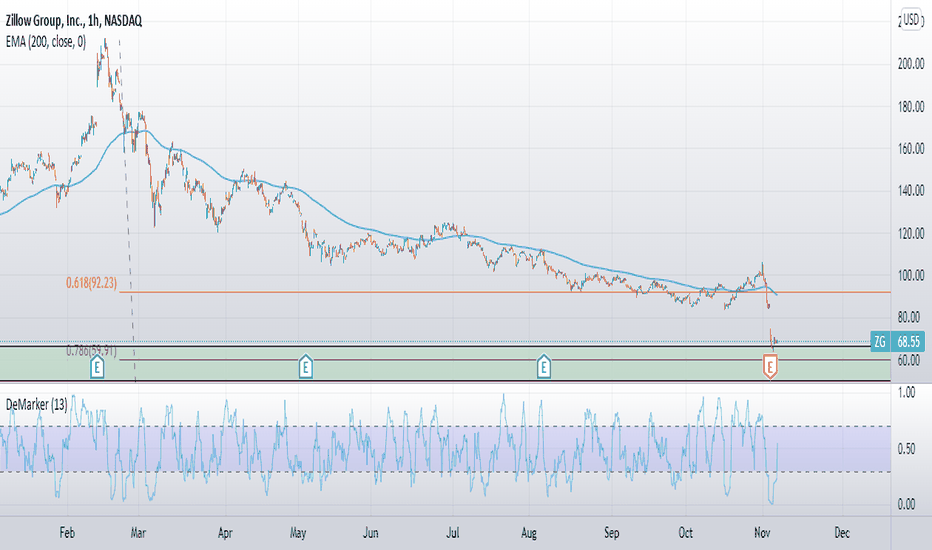Click the Aug label on time axis
The image size is (932, 550).
pos(528,533)
